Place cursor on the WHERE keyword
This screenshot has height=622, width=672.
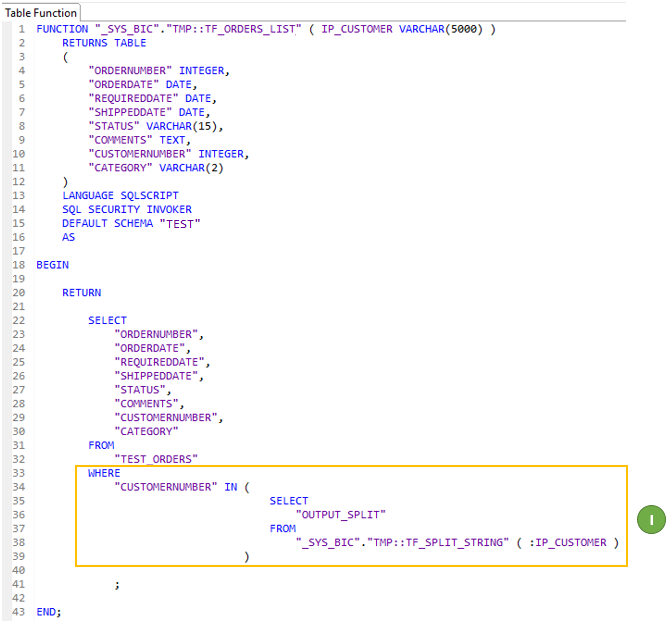click(x=104, y=473)
